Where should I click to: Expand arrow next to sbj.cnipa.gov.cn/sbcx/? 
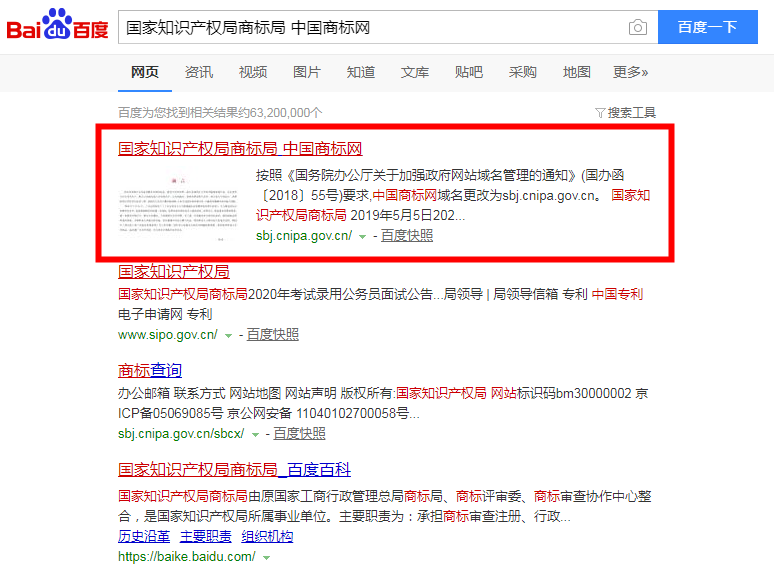click(x=255, y=435)
